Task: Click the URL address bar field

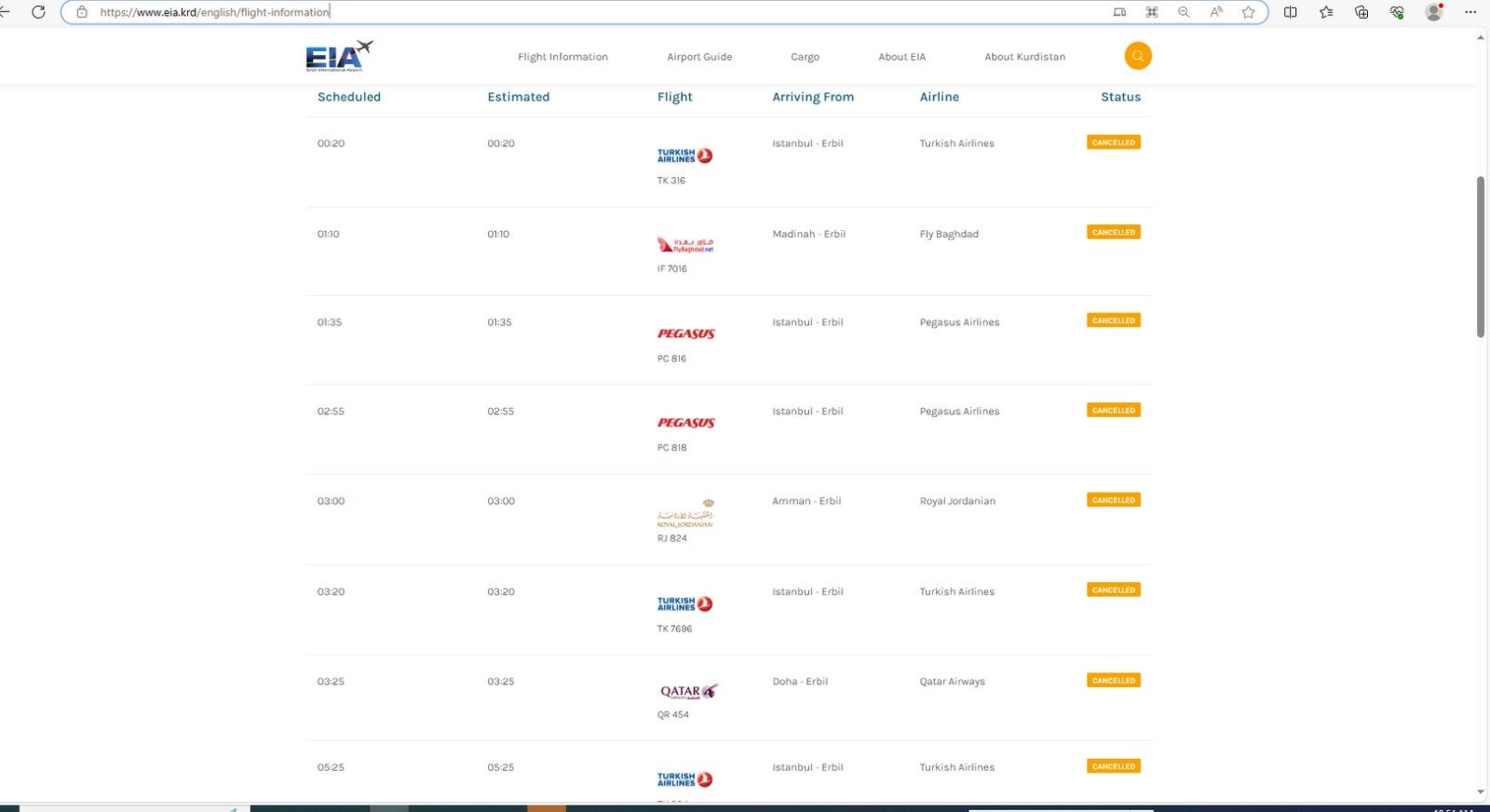Action: (652, 12)
